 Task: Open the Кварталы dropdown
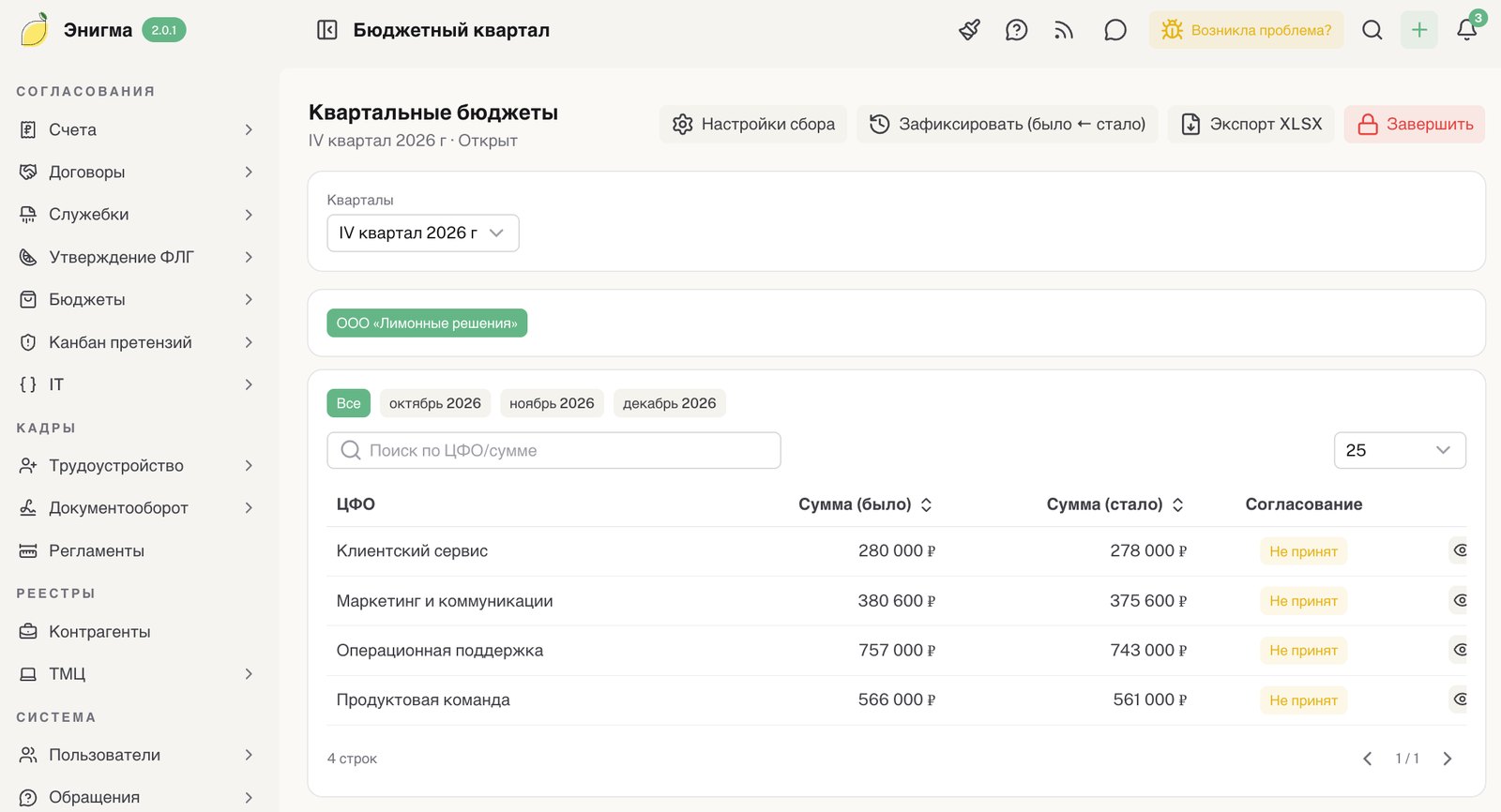(423, 233)
